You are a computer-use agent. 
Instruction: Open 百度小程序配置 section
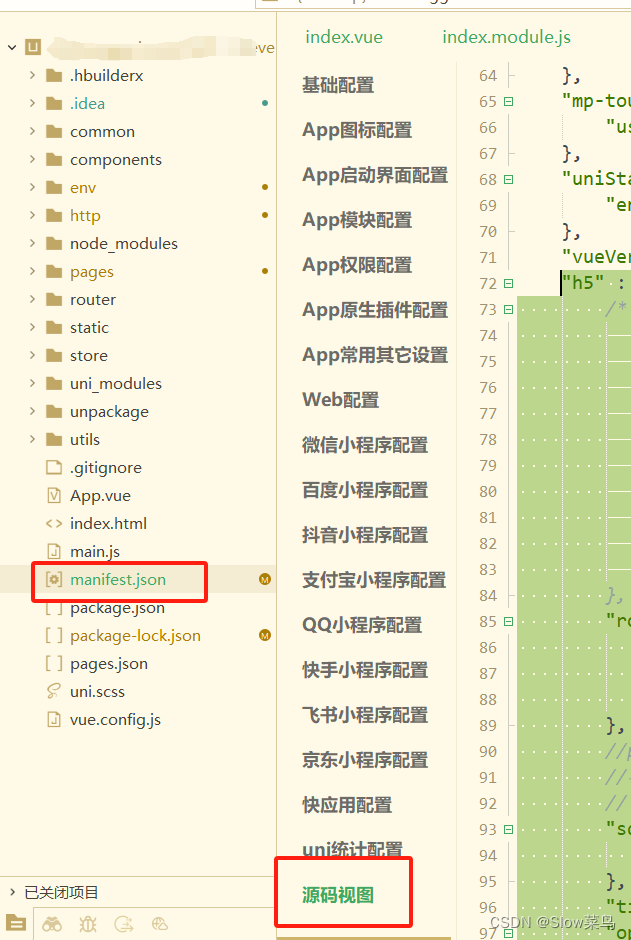(x=365, y=490)
